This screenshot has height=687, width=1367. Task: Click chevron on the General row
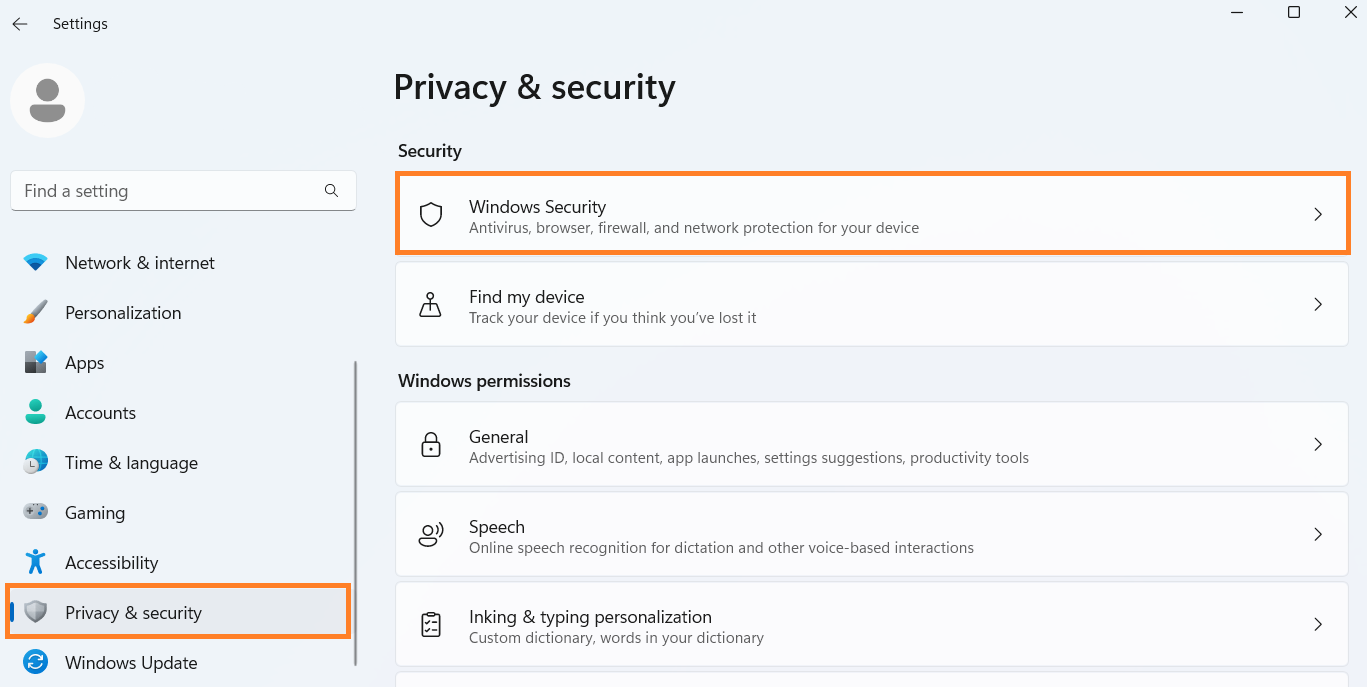point(1318,445)
